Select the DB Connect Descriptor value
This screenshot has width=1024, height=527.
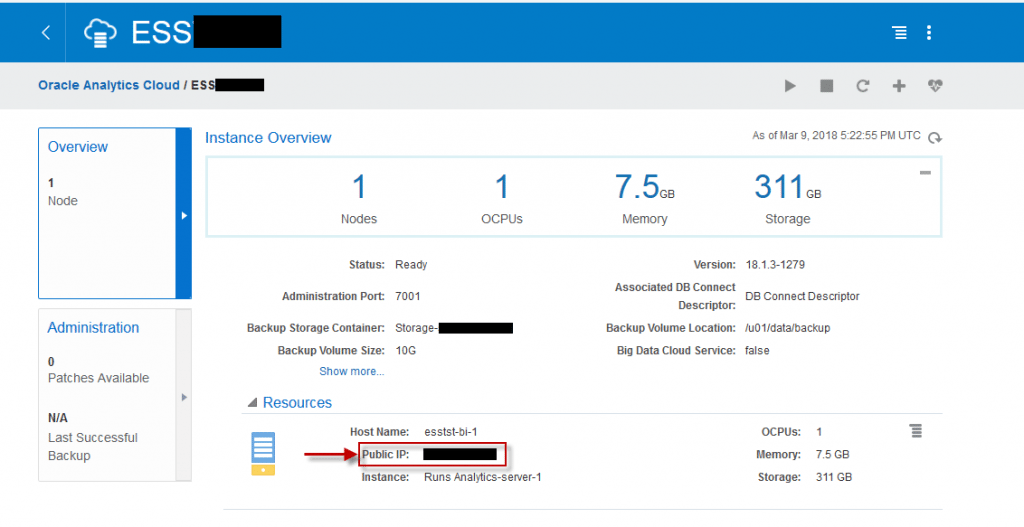pyautogui.click(x=802, y=296)
